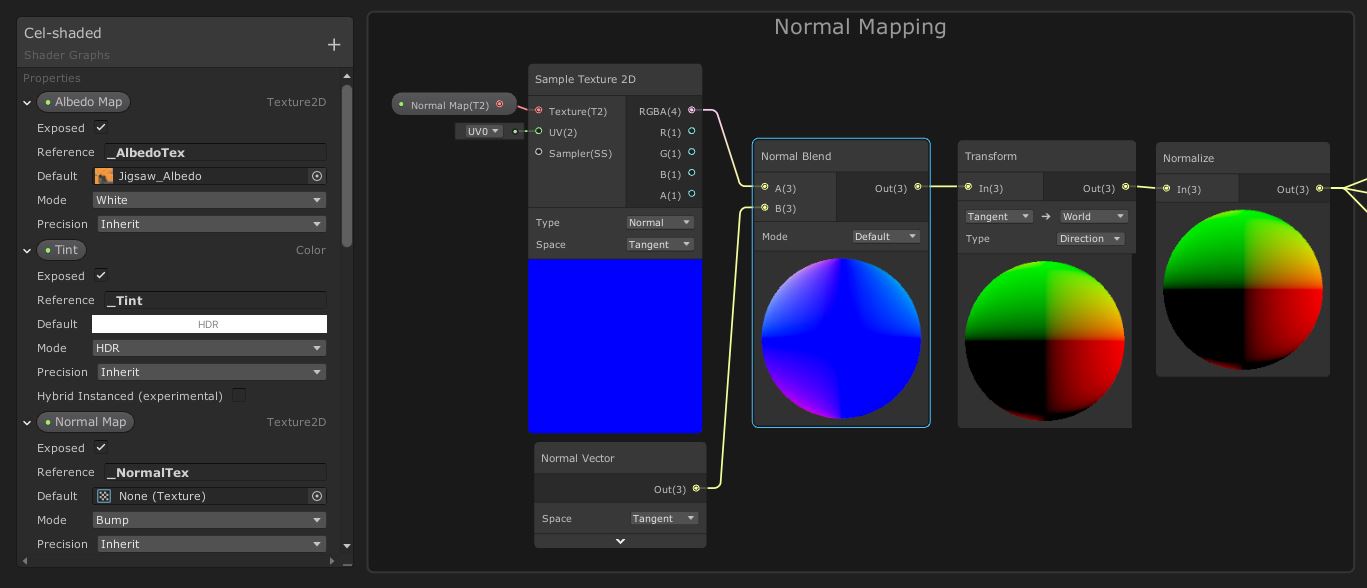Toggle Exposed for the Normal Map property

point(100,448)
